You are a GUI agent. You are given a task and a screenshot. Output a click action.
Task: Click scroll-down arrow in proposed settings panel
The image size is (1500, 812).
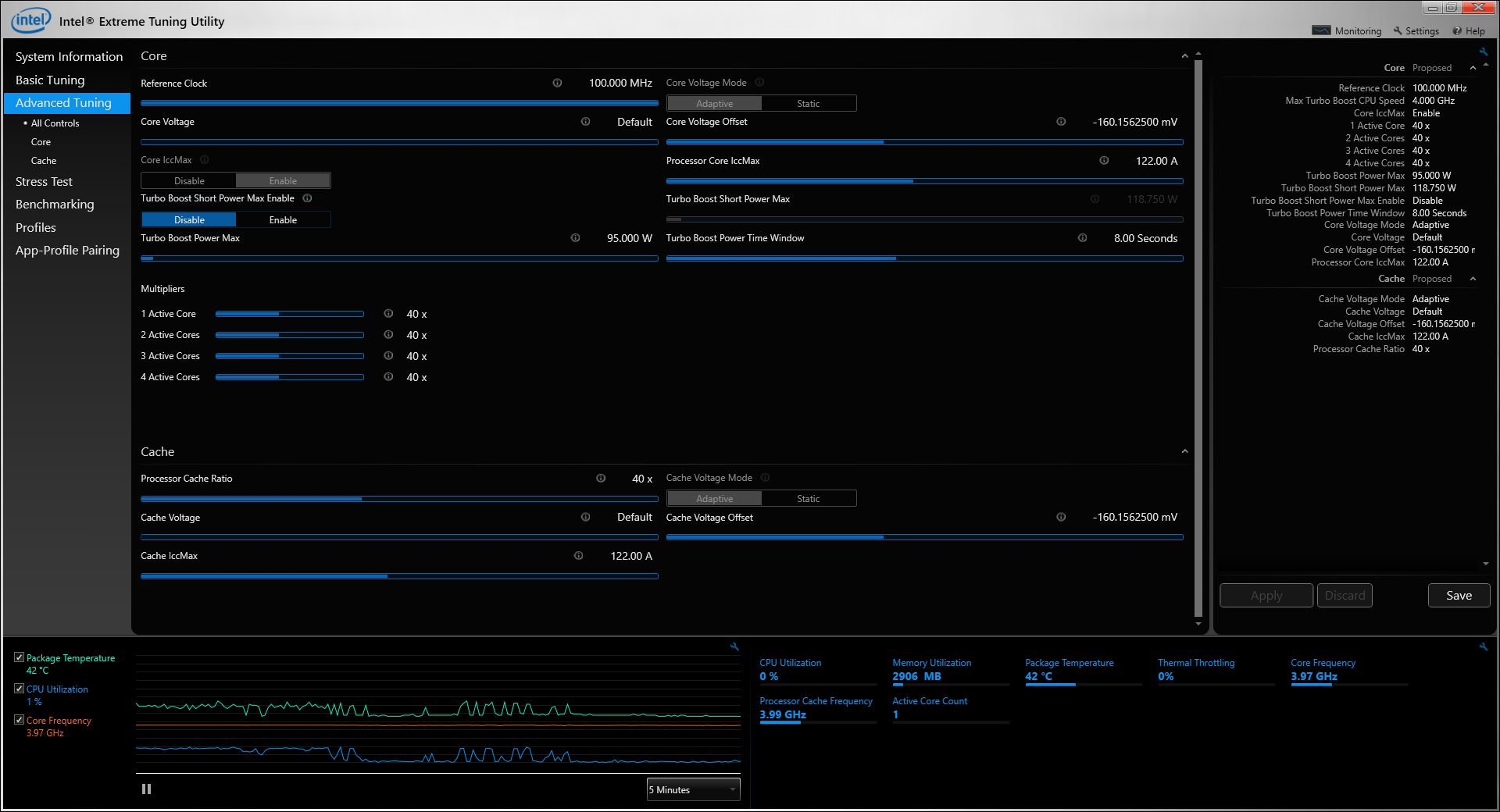[1485, 564]
